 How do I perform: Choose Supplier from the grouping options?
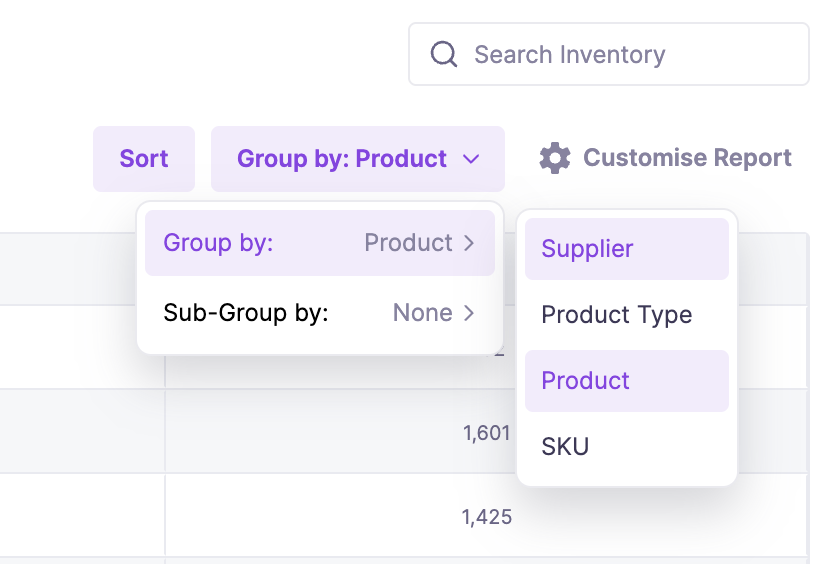click(626, 249)
